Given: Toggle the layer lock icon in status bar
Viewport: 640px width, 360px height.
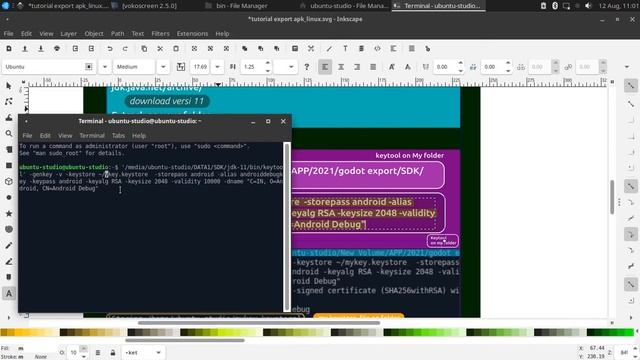Looking at the screenshot, I should 113,353.
